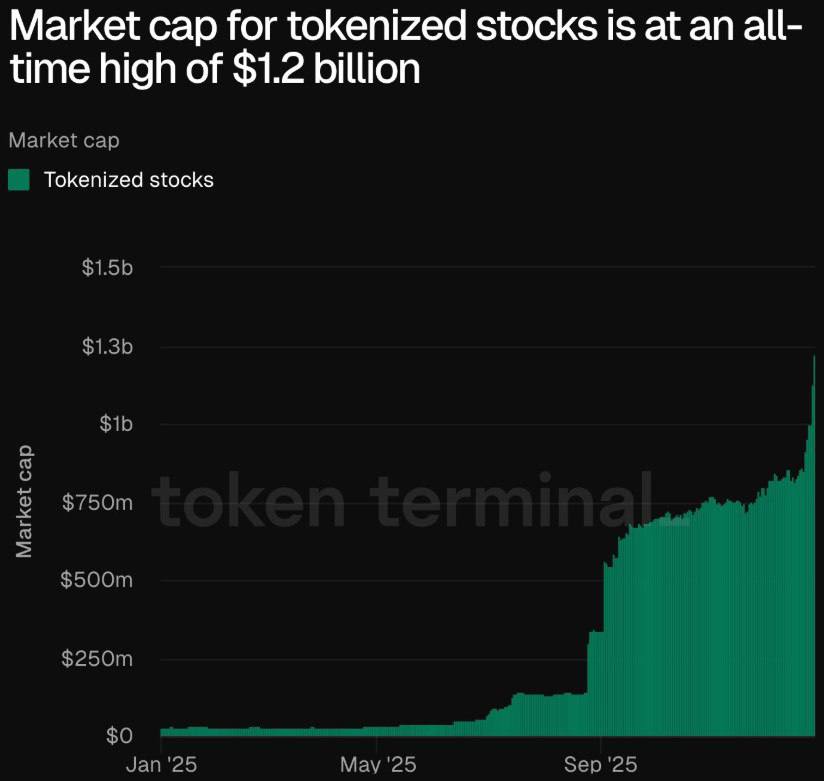This screenshot has width=824, height=781.
Task: Toggle the Tokenized stocks legend label
Action: (129, 180)
